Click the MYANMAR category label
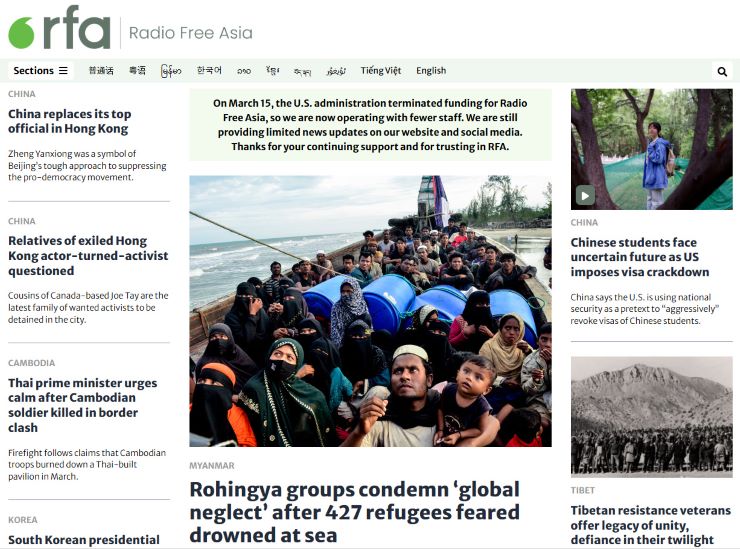This screenshot has height=549, width=740. tap(212, 465)
